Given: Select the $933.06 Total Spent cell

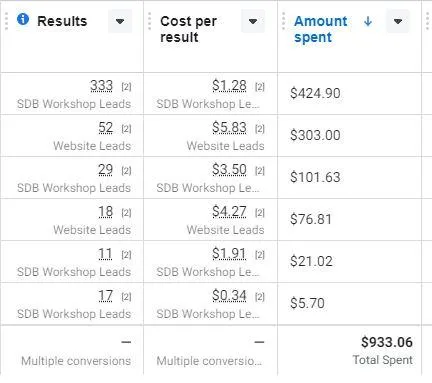Looking at the screenshot, I should (349, 350).
